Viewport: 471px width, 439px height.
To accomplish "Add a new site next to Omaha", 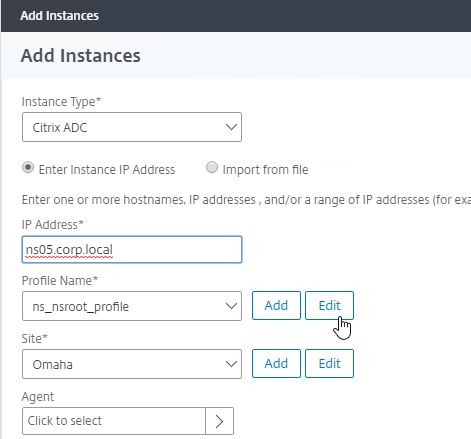I will (276, 363).
